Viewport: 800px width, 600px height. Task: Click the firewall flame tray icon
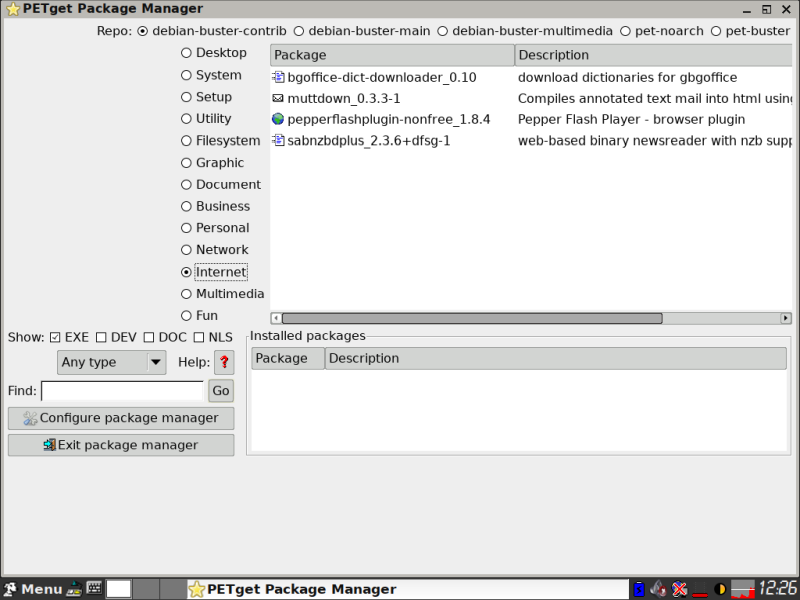tap(659, 589)
